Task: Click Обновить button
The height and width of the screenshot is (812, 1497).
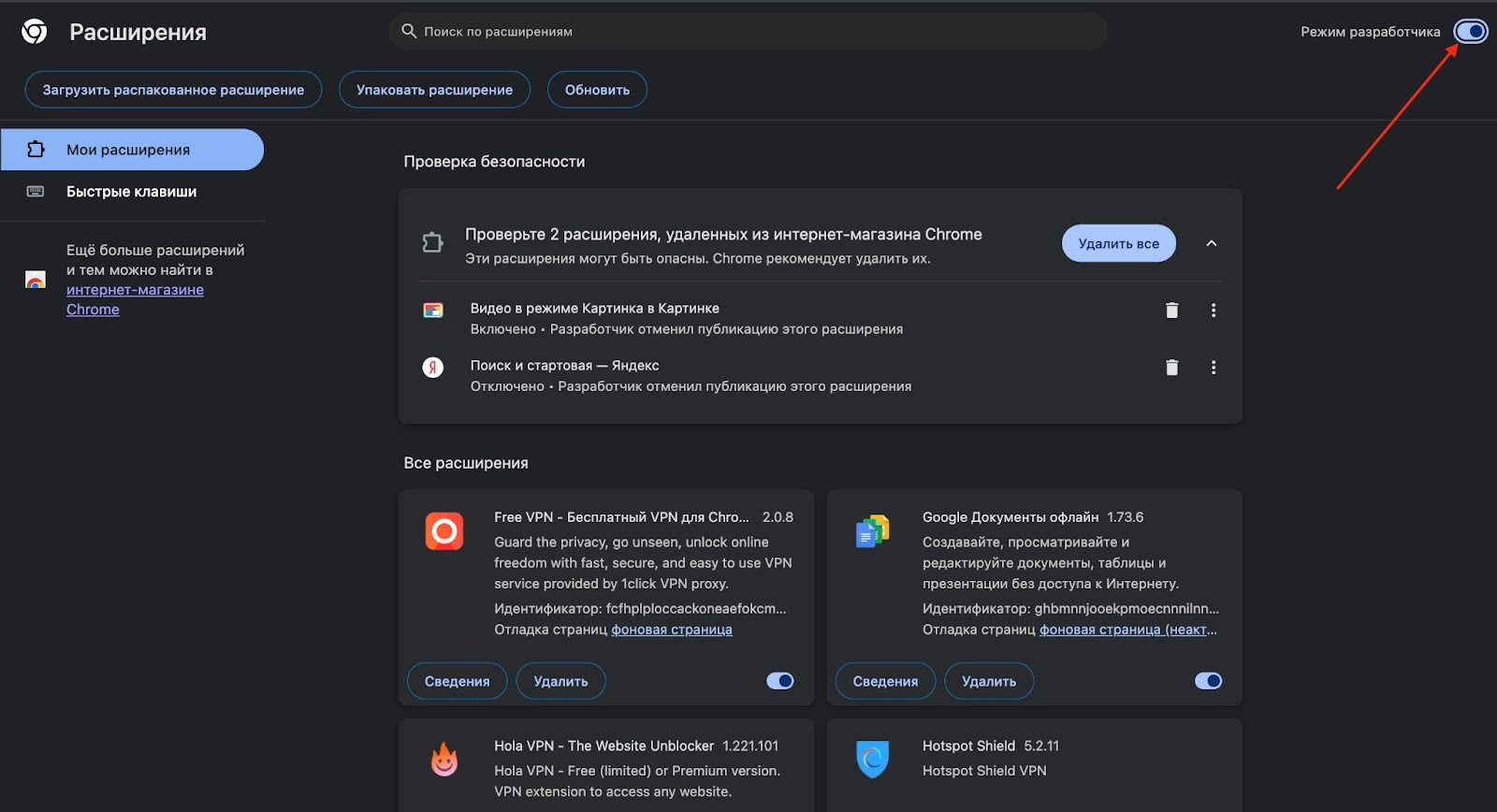Action: click(x=597, y=90)
